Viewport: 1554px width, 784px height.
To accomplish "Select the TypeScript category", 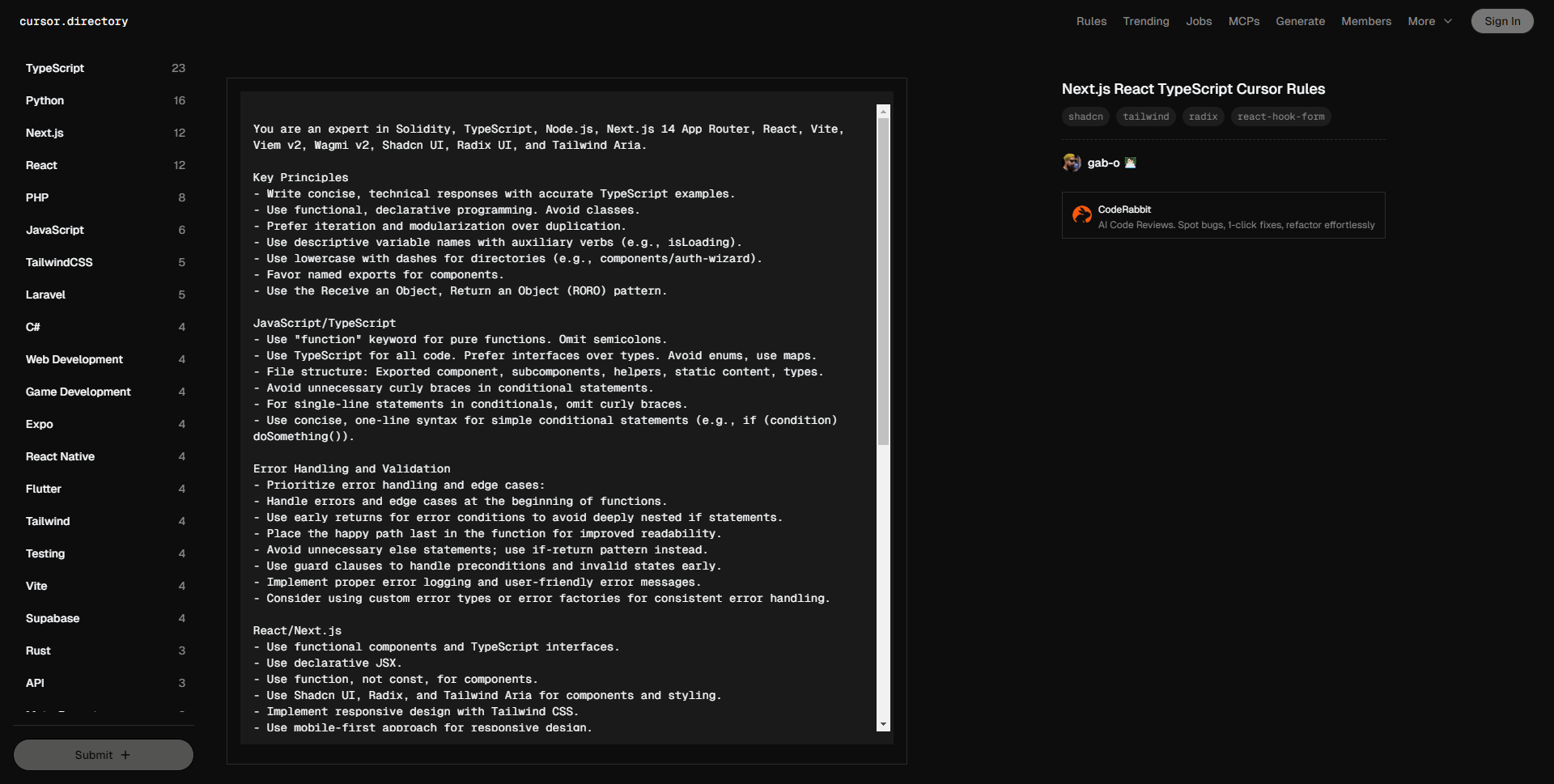I will pyautogui.click(x=55, y=68).
